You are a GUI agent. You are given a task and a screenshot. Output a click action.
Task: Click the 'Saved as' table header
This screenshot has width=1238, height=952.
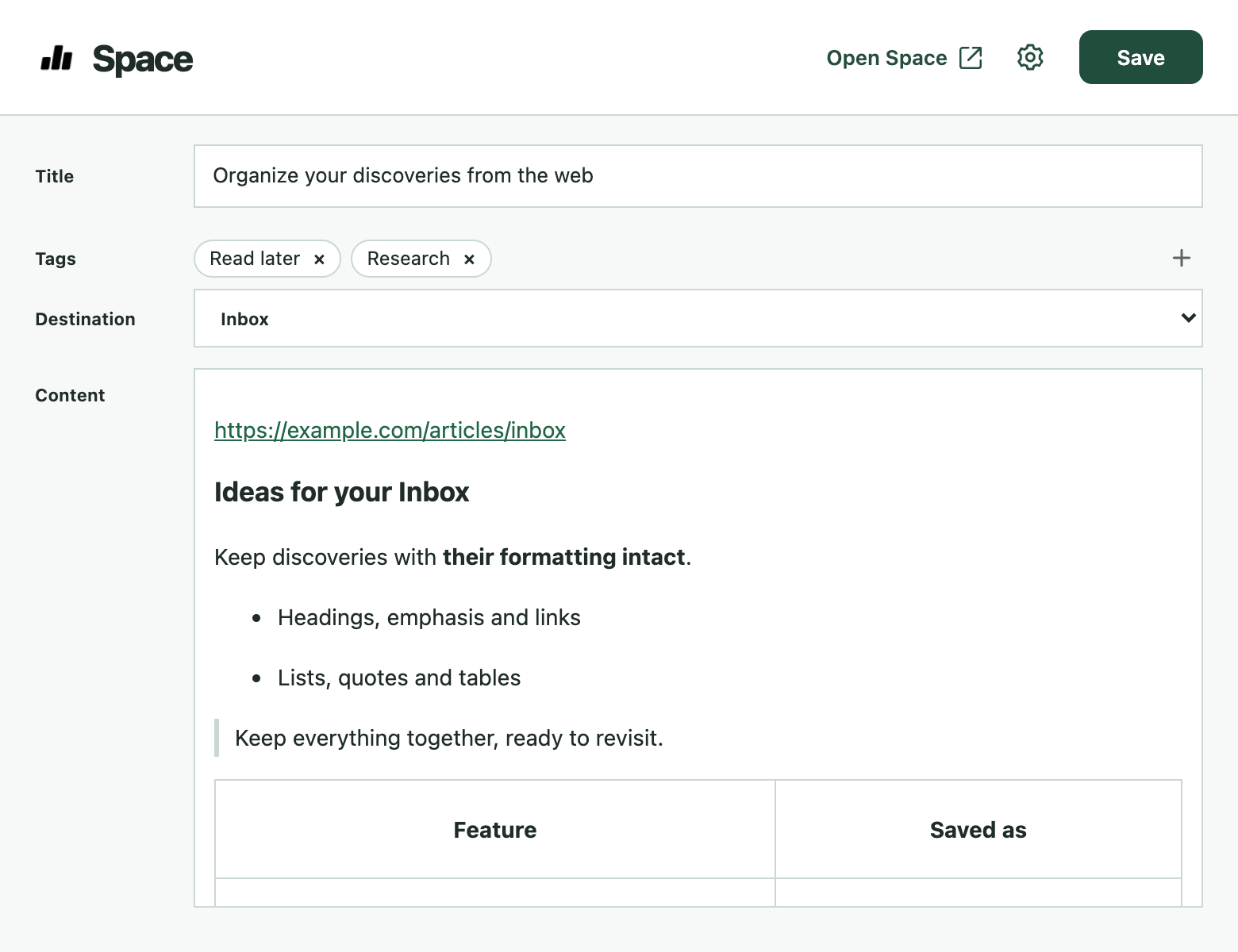click(x=978, y=830)
